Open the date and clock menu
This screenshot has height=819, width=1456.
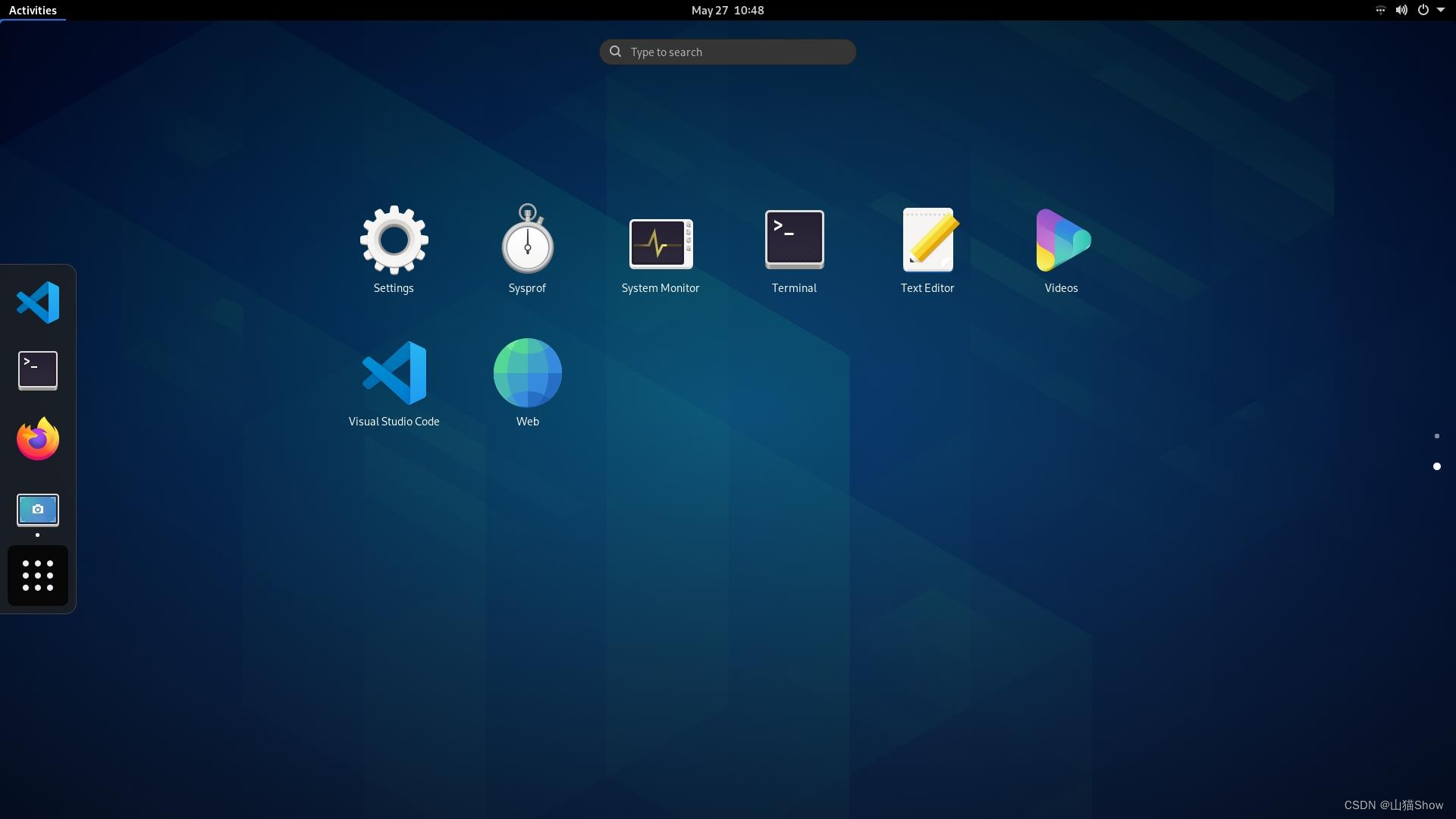(727, 10)
